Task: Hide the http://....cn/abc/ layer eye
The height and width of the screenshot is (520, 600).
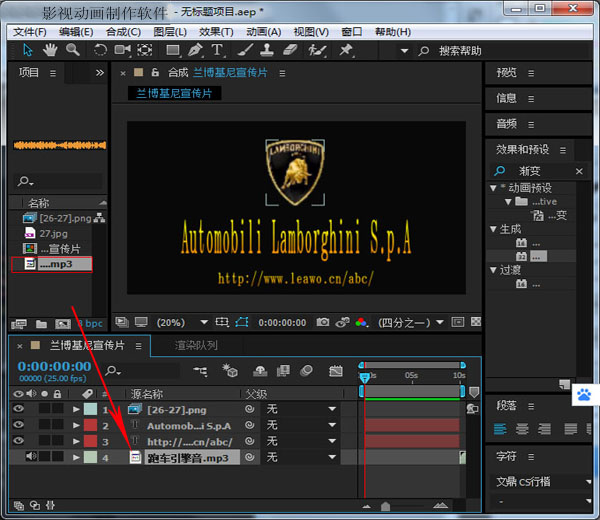Action: (18, 441)
